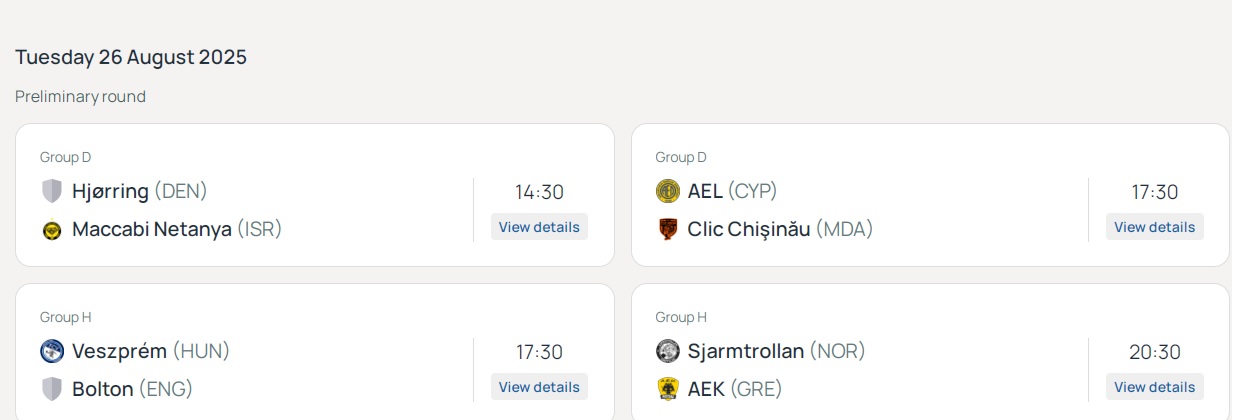The height and width of the screenshot is (420, 1233).
Task: View details for AEL vs Clic Chișinău
Action: 1154,227
